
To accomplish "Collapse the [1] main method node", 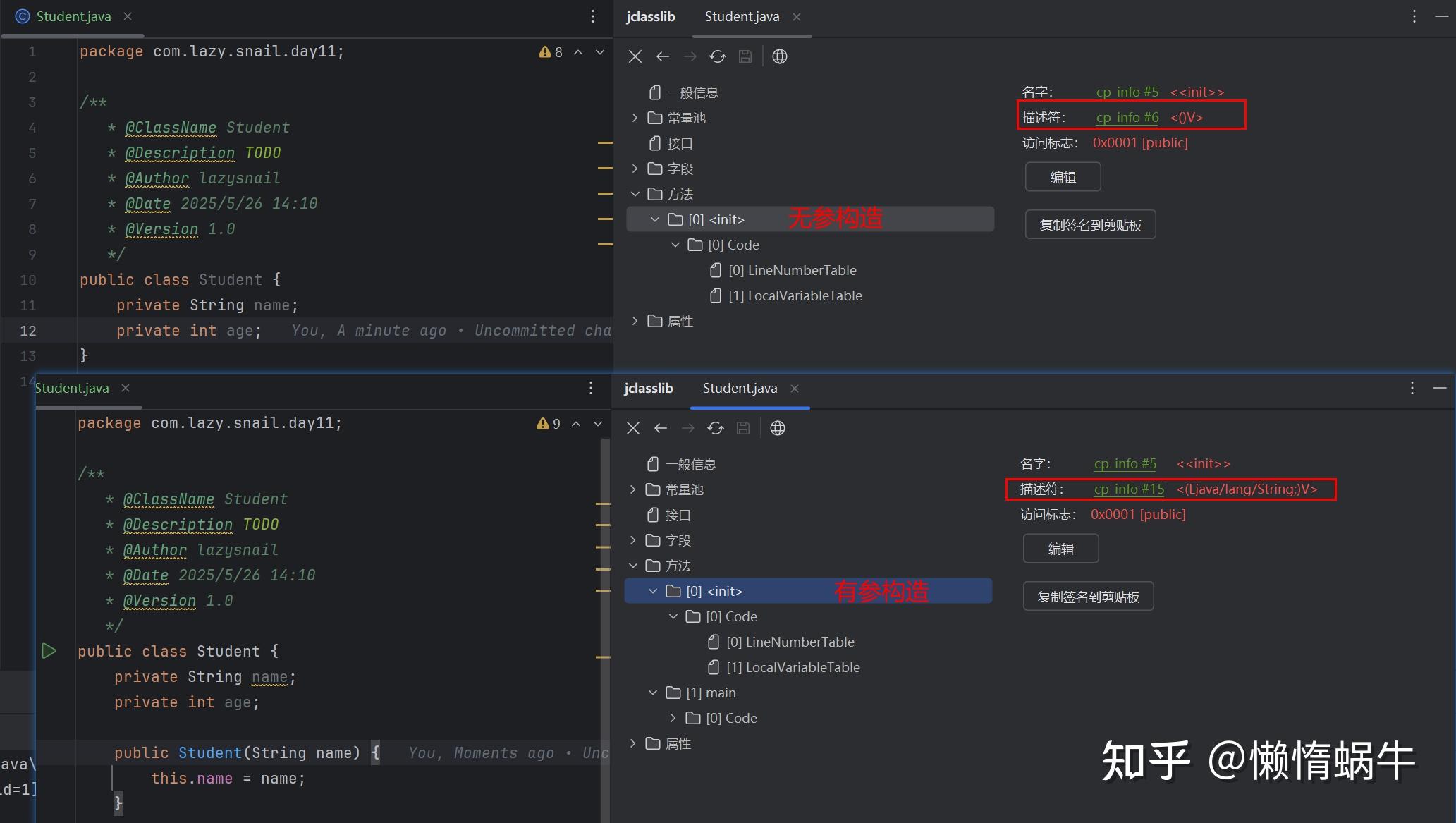I will point(652,693).
